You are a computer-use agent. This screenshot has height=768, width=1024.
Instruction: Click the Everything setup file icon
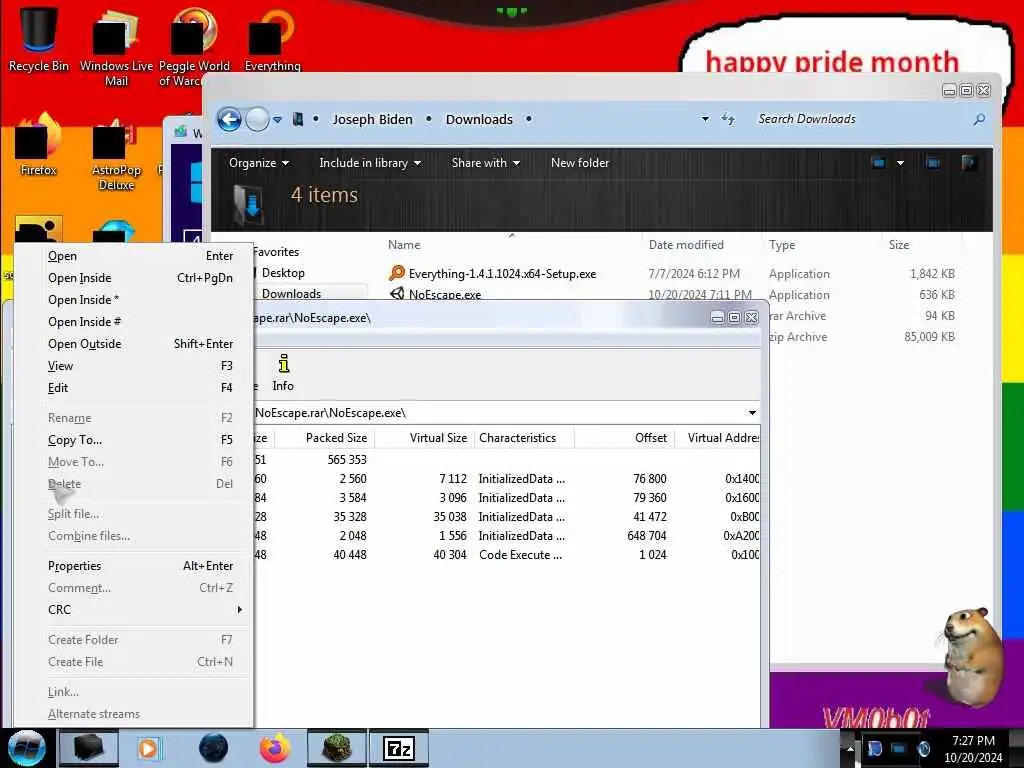coord(396,273)
